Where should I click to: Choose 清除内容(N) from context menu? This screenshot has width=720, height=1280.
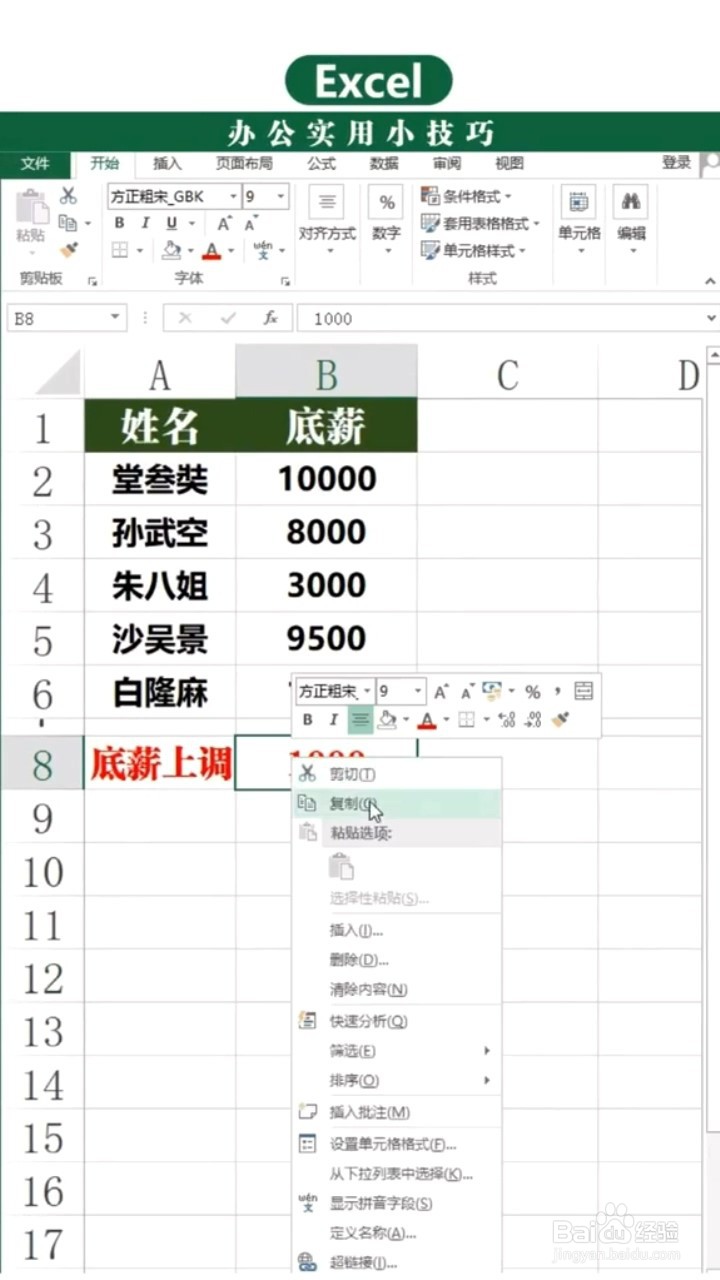(397, 990)
